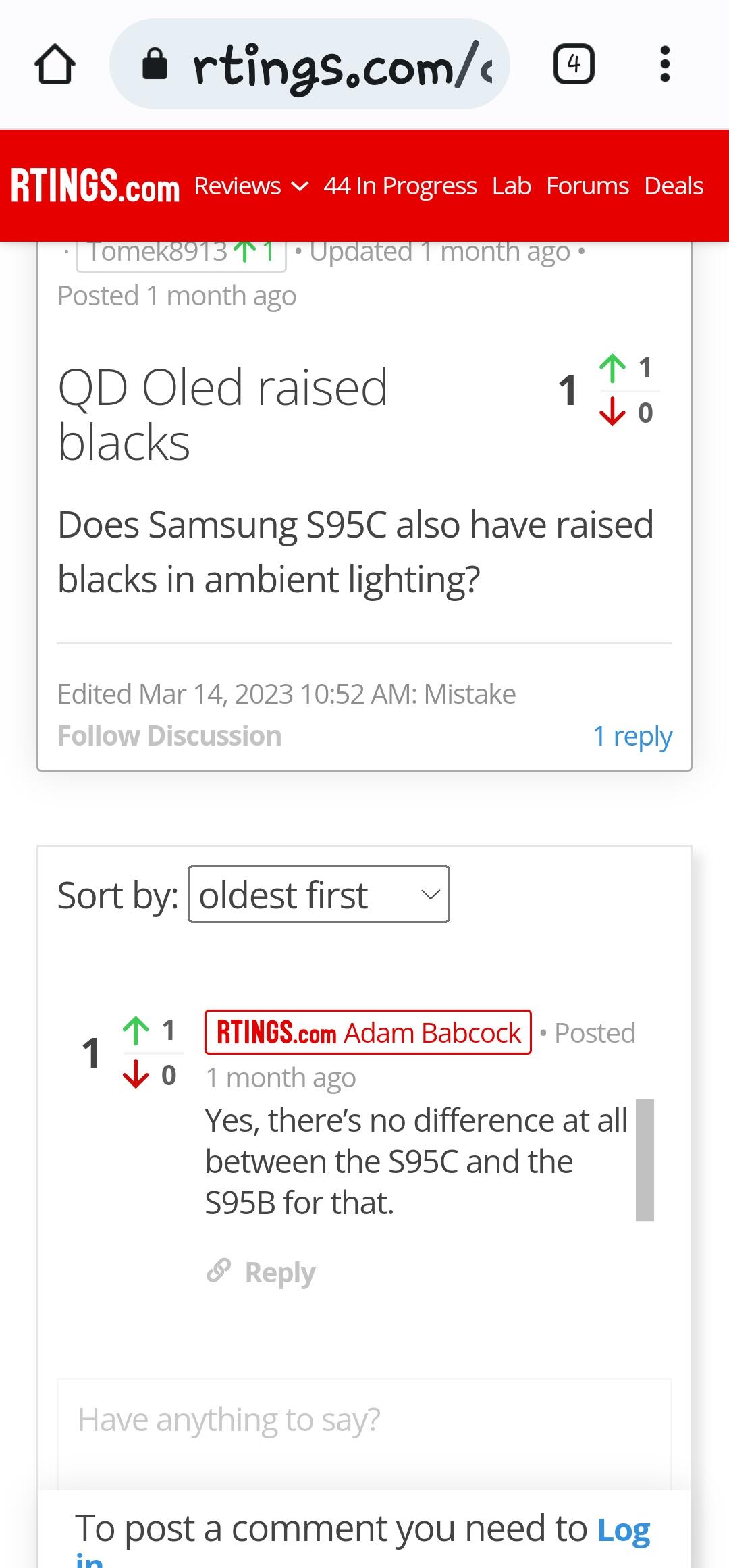
Task: Upvote the 'QD Oled raised blacks' post
Action: tap(612, 368)
